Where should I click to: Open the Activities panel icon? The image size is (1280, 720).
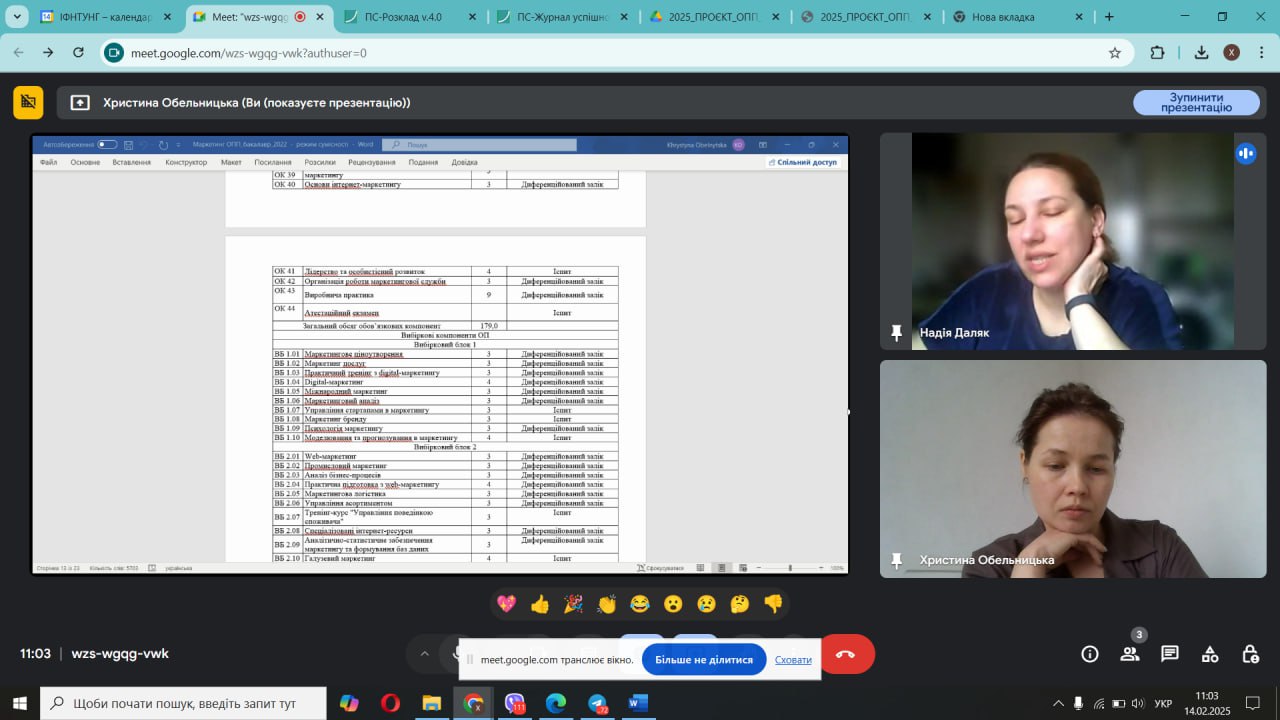1210,654
